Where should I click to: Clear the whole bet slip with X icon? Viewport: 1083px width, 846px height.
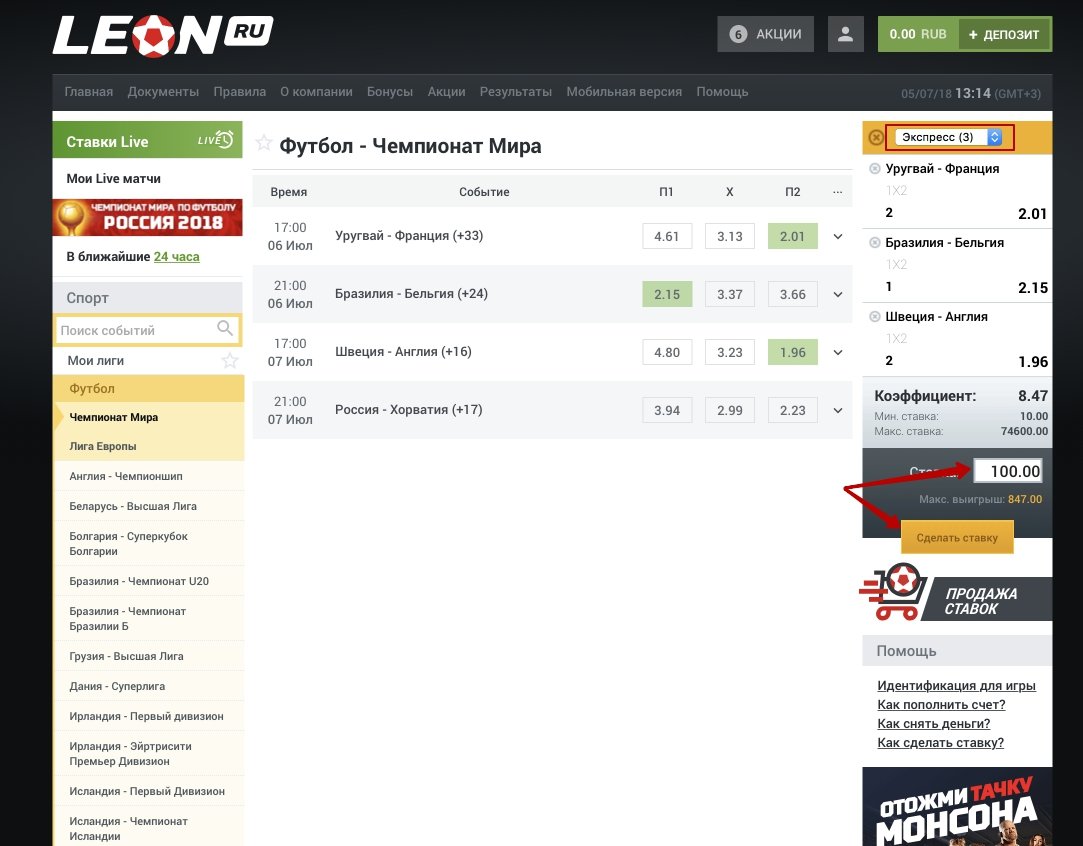[876, 137]
